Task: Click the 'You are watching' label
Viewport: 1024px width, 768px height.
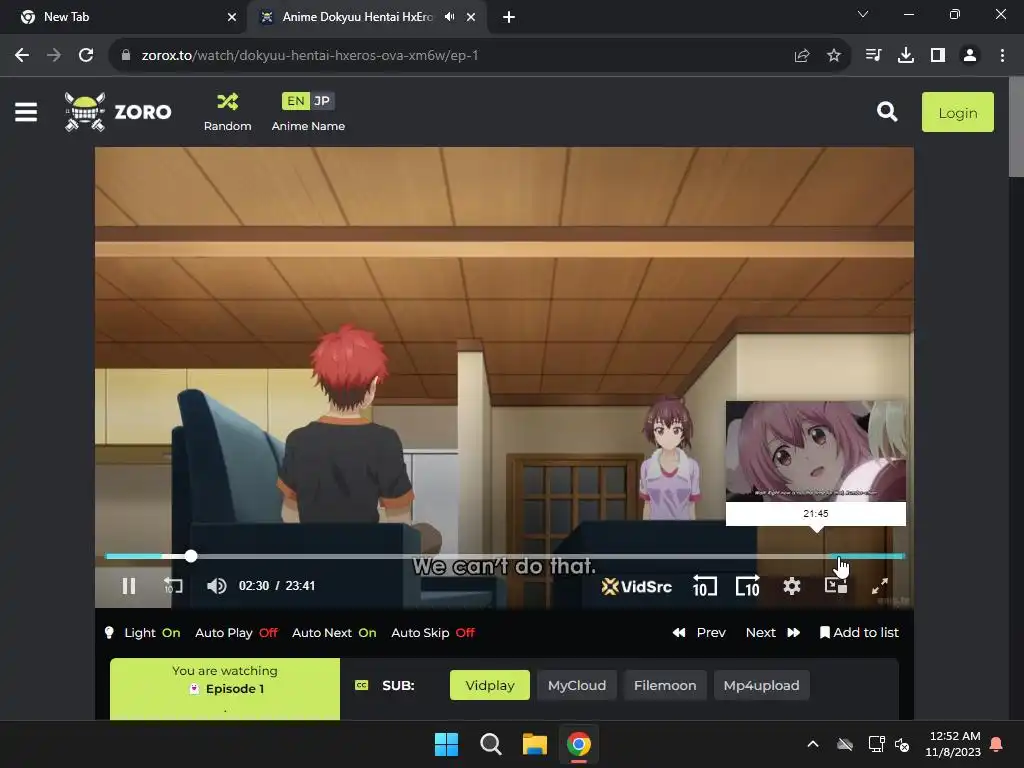Action: click(225, 671)
